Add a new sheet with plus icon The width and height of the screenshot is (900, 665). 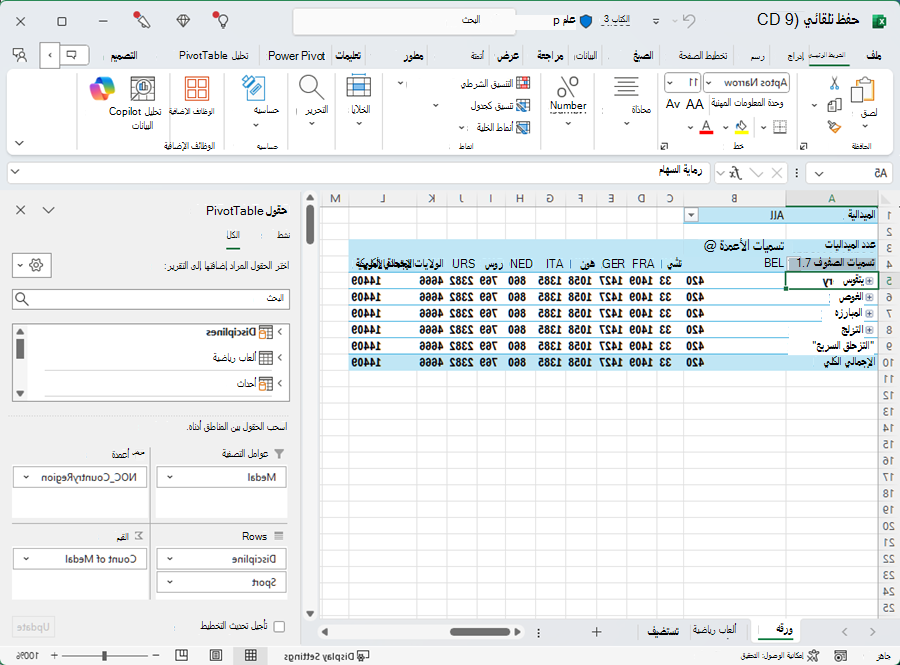pyautogui.click(x=596, y=632)
